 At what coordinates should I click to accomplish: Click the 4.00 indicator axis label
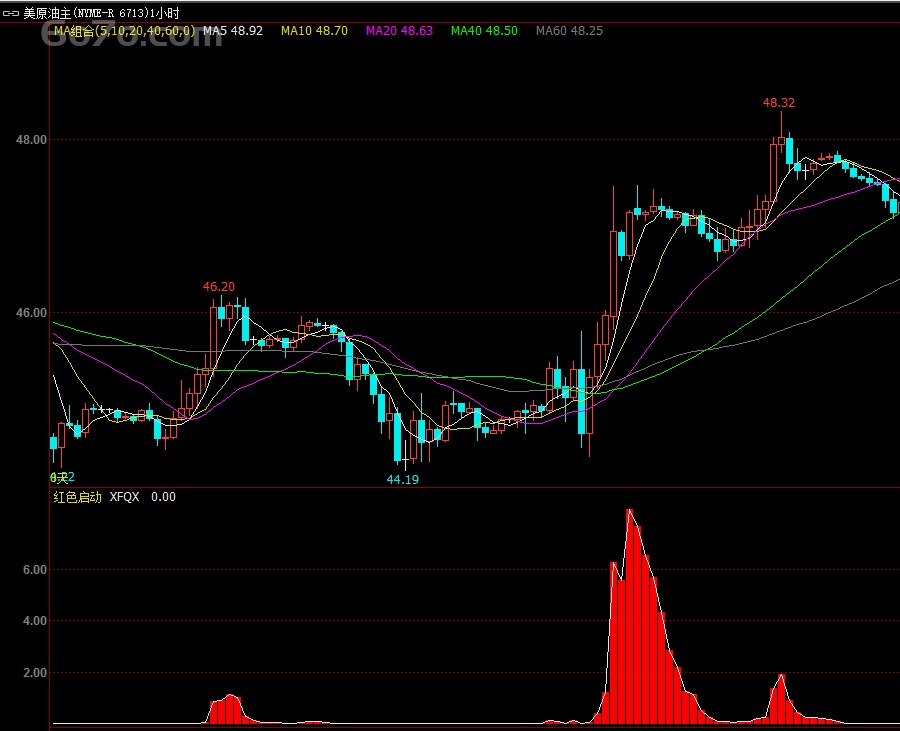coord(35,620)
